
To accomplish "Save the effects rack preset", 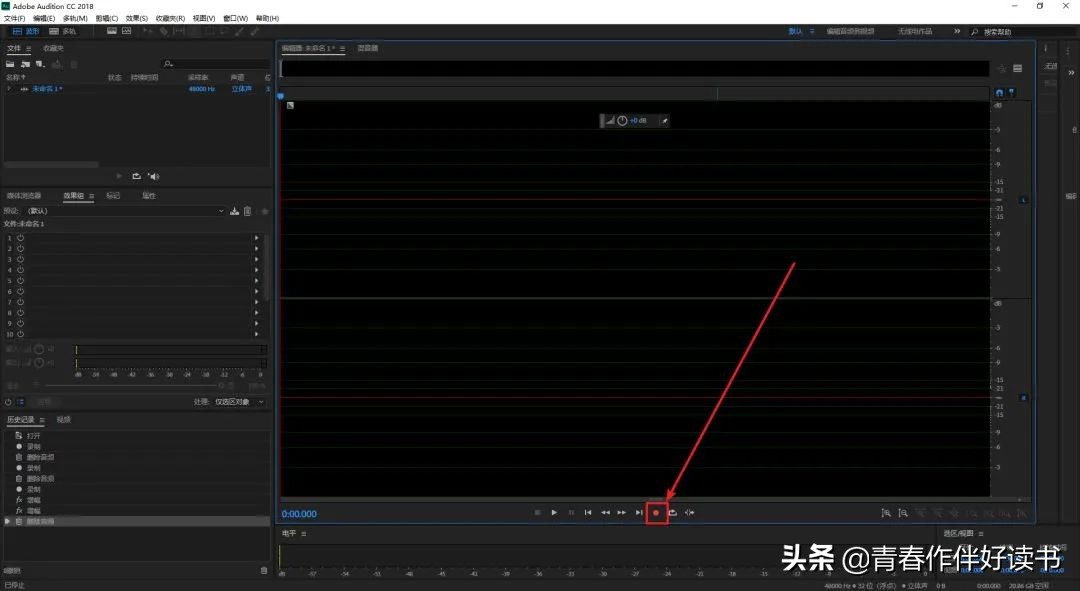I will [x=234, y=211].
